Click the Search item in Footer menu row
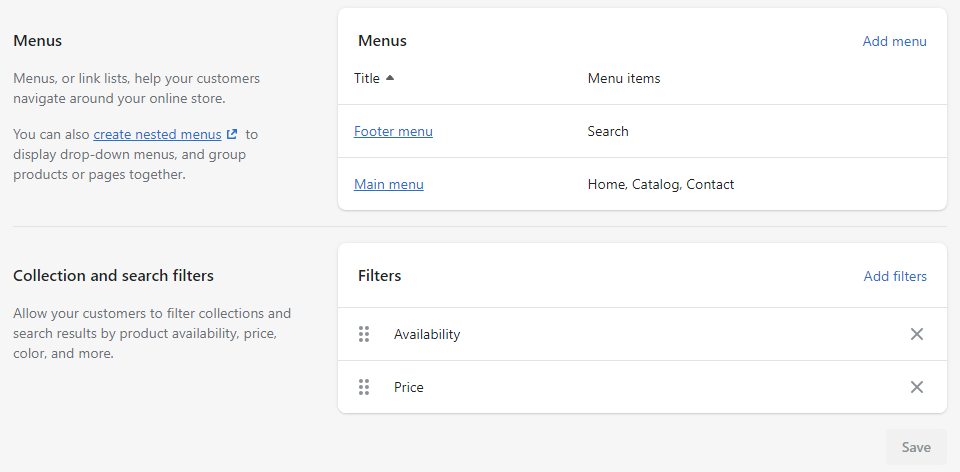 click(608, 131)
